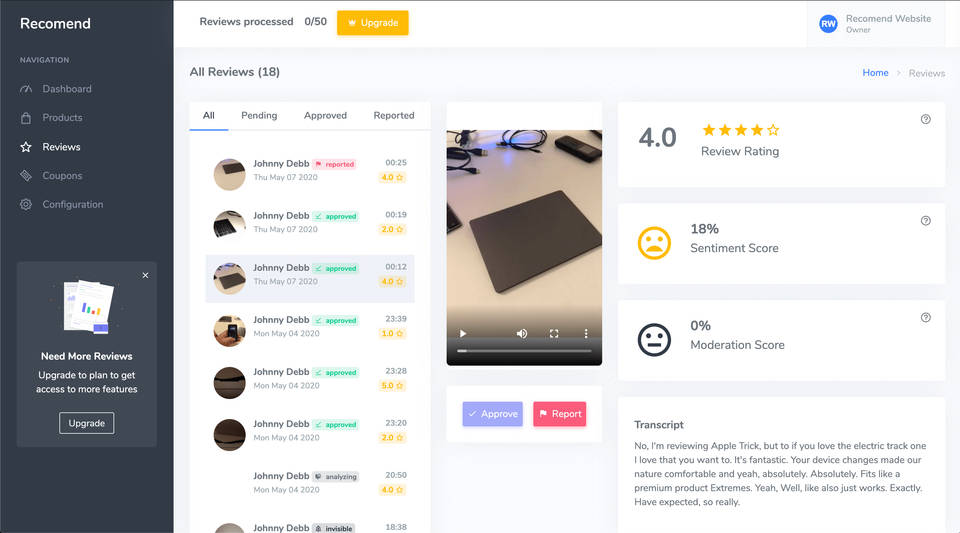Click thumbnail of the 23:39 review
960x533 pixels.
230,330
